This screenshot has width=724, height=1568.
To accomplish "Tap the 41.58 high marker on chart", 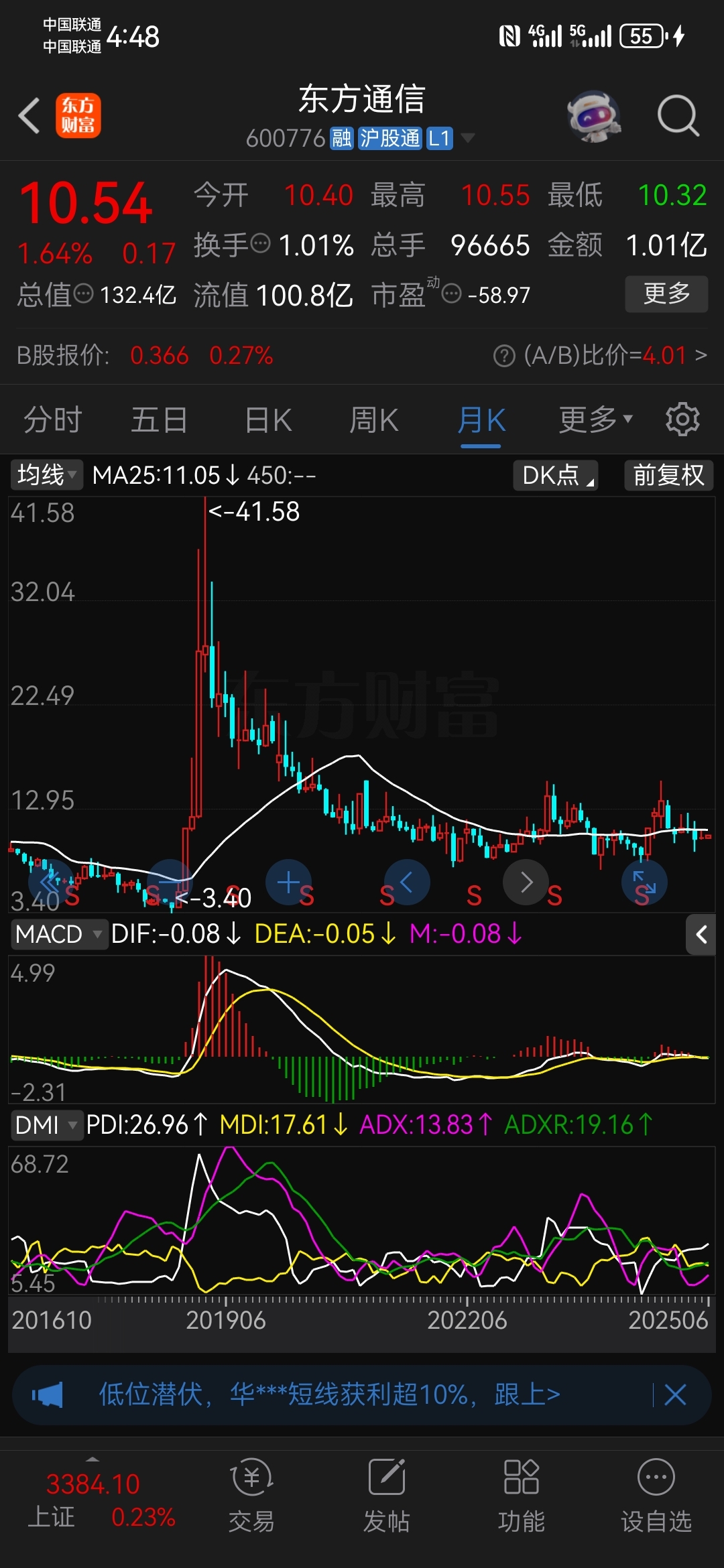I will pyautogui.click(x=254, y=512).
